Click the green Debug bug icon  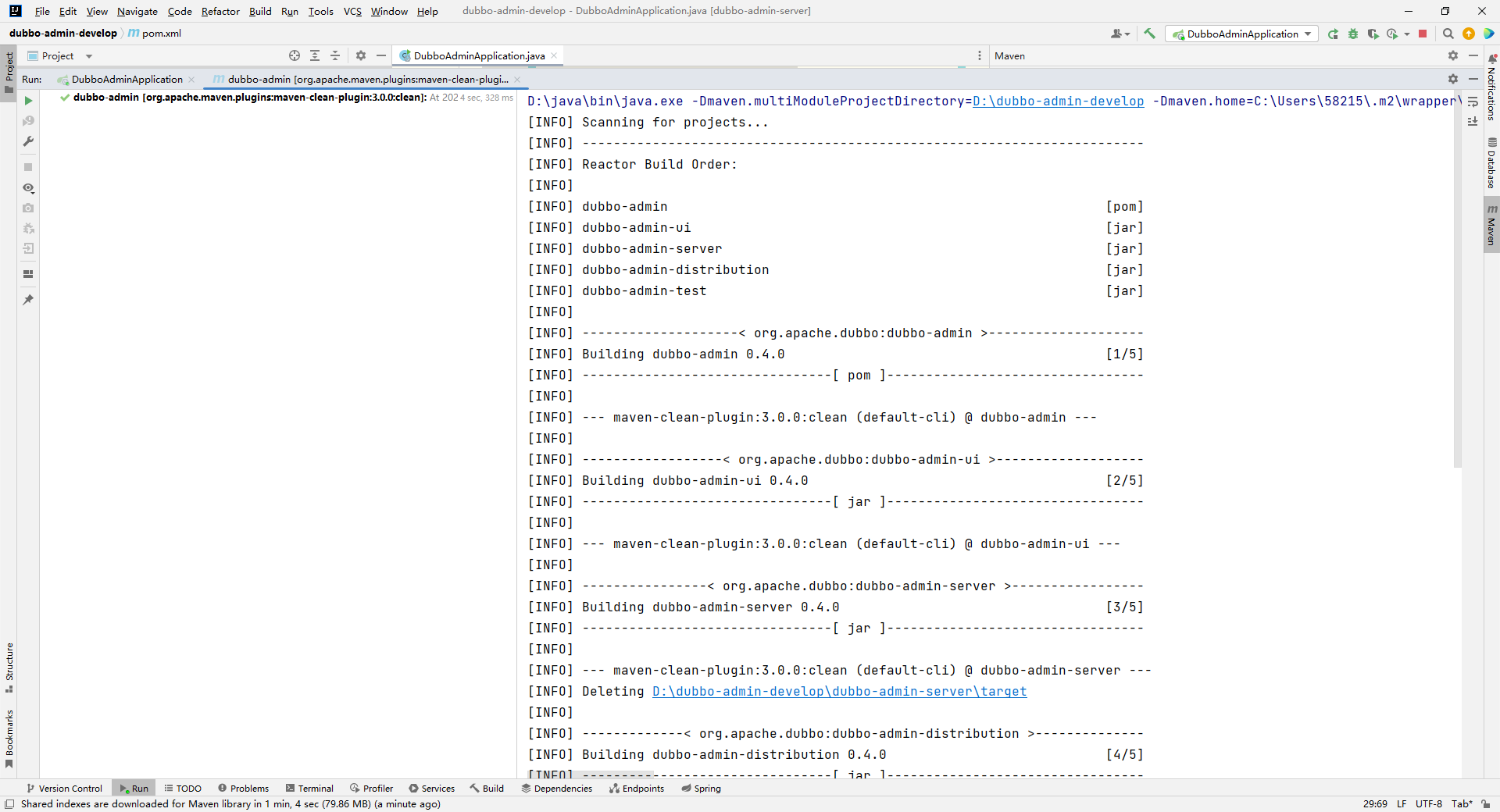pyautogui.click(x=1353, y=34)
